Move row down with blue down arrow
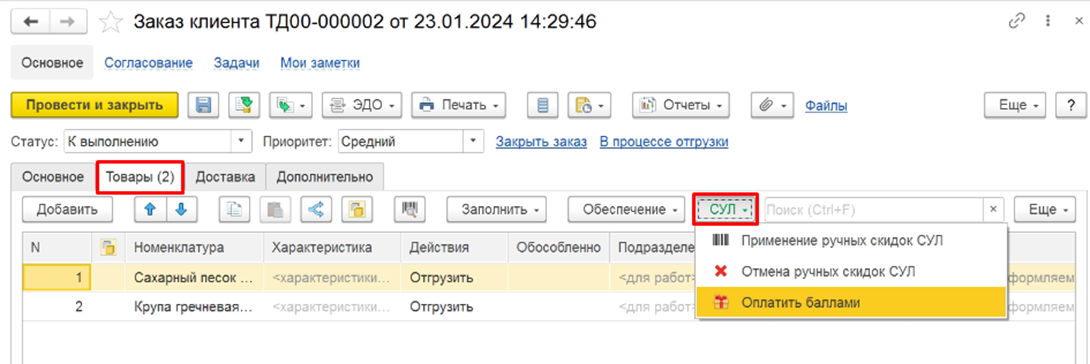The image size is (1090, 364). (x=181, y=209)
